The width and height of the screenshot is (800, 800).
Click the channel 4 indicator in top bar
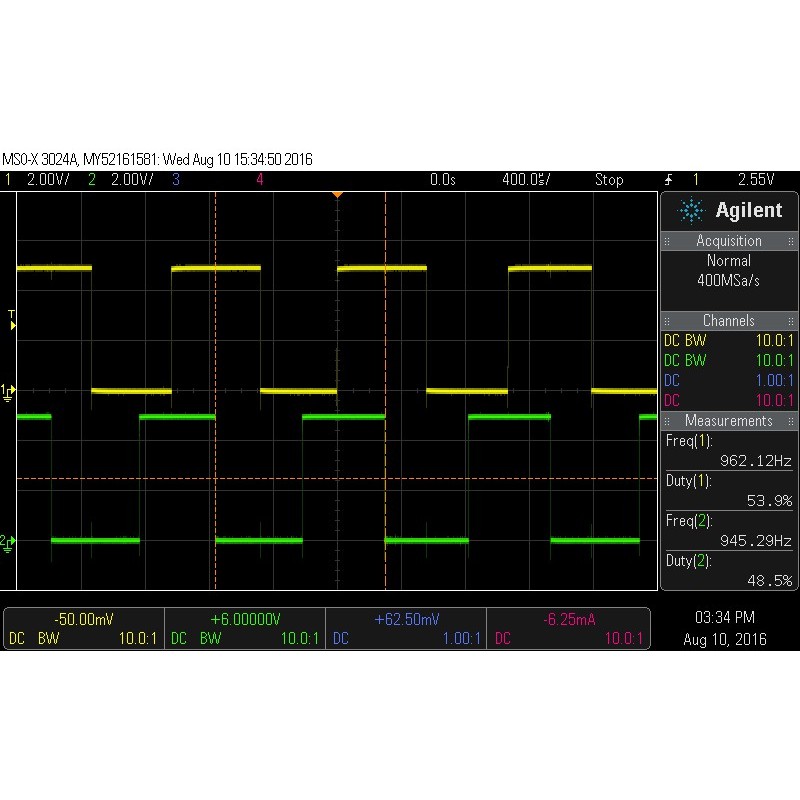(260, 180)
